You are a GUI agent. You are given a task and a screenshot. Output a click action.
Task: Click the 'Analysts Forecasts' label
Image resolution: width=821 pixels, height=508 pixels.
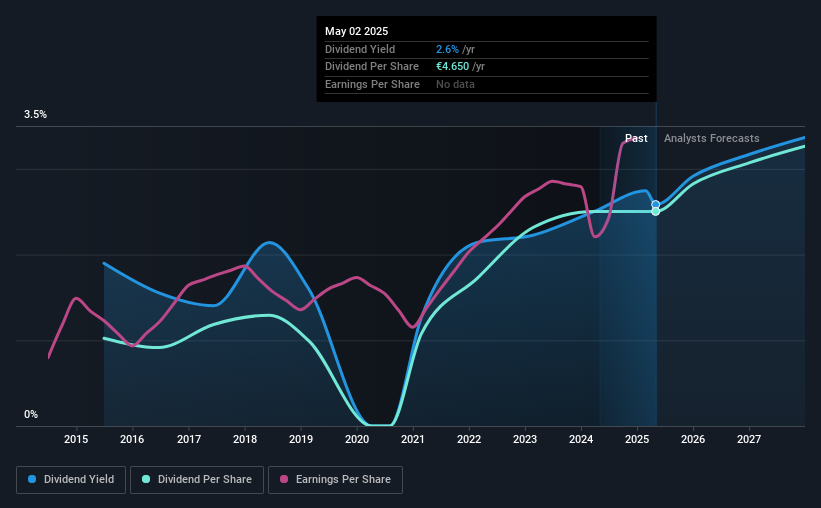[x=712, y=138]
